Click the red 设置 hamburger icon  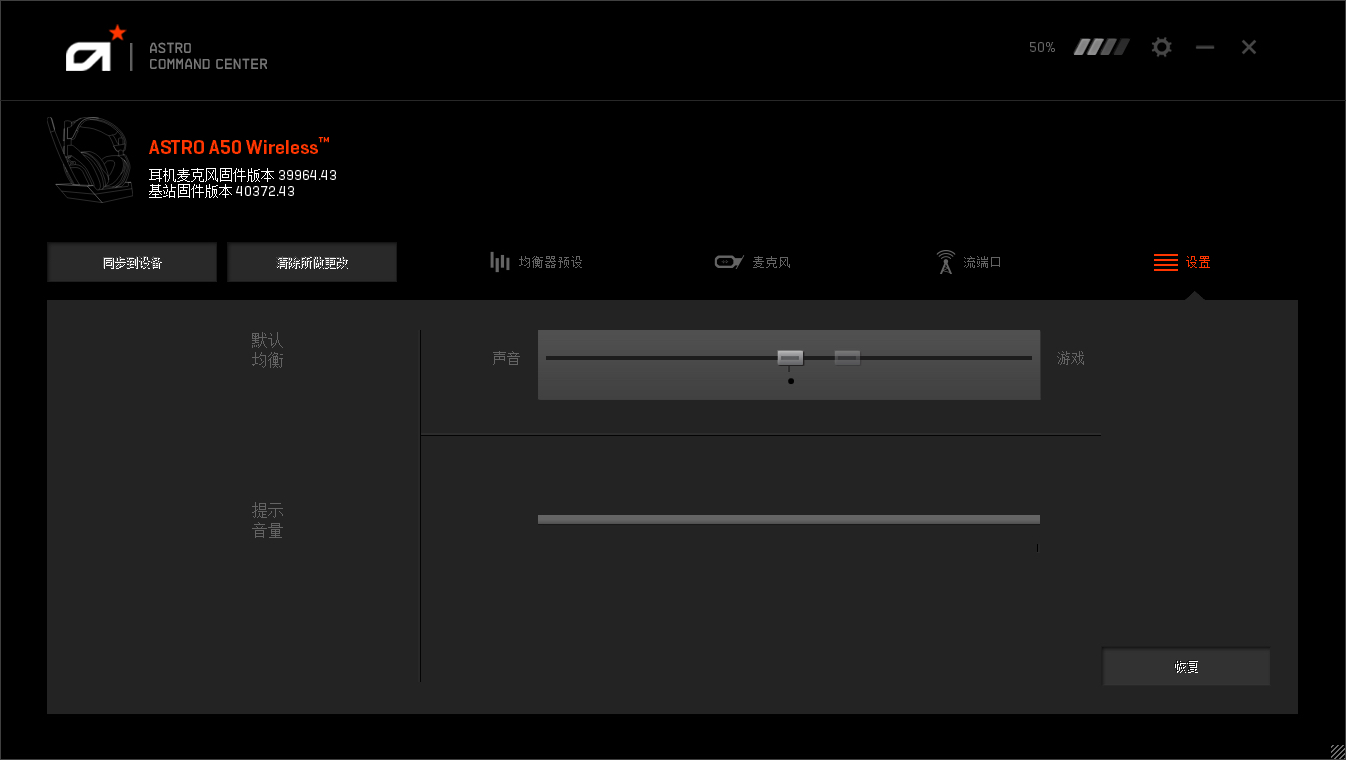[x=1165, y=262]
